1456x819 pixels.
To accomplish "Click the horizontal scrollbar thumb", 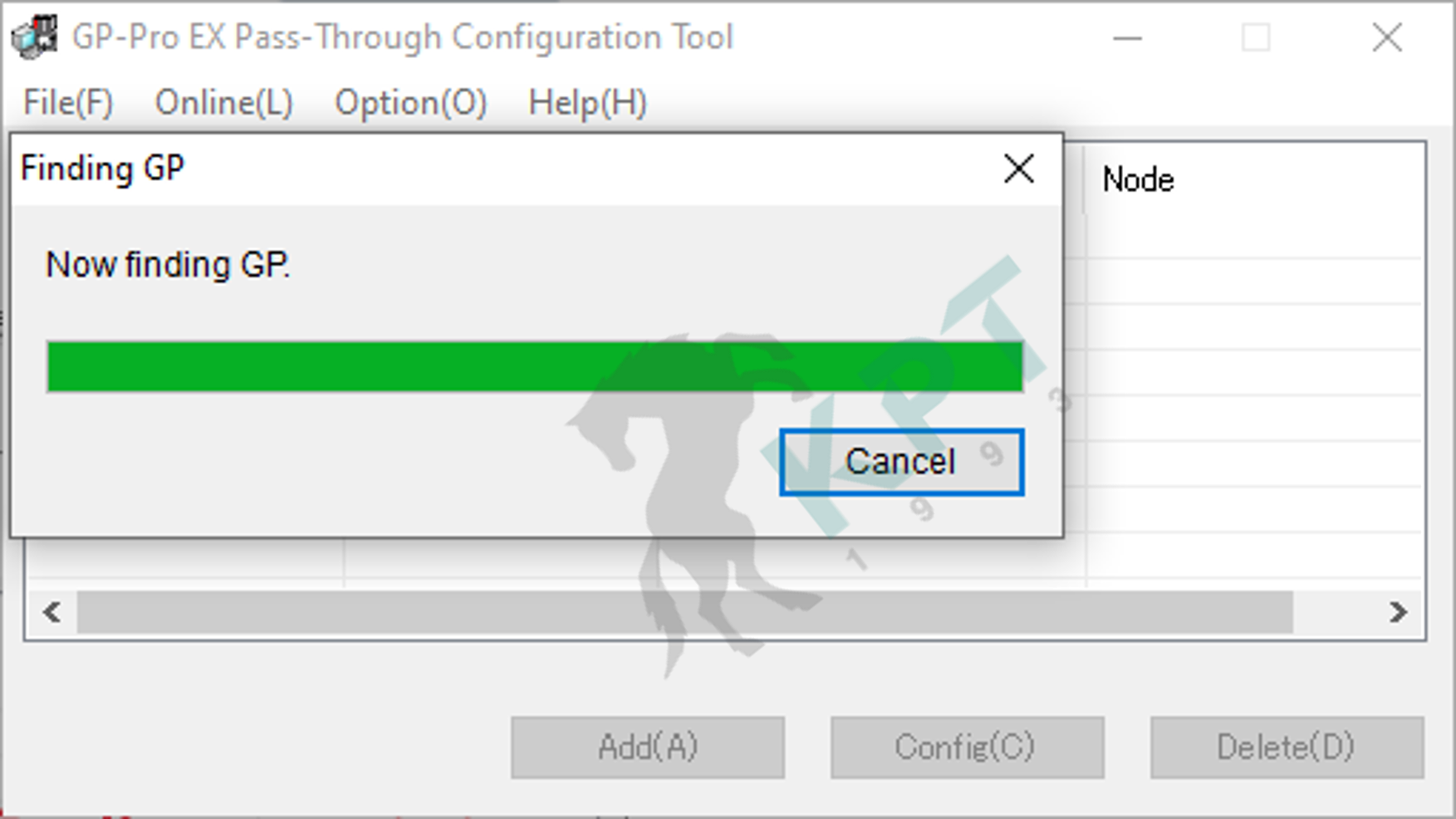I will tap(685, 612).
